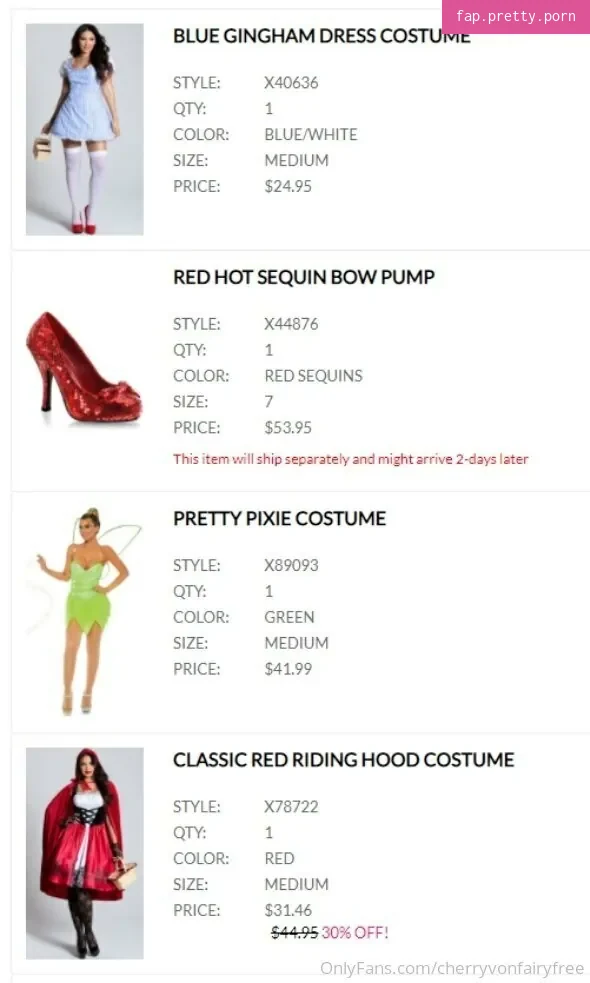590x983 pixels.
Task: Click the fap.pretty.porn pink banner
Action: [x=515, y=16]
